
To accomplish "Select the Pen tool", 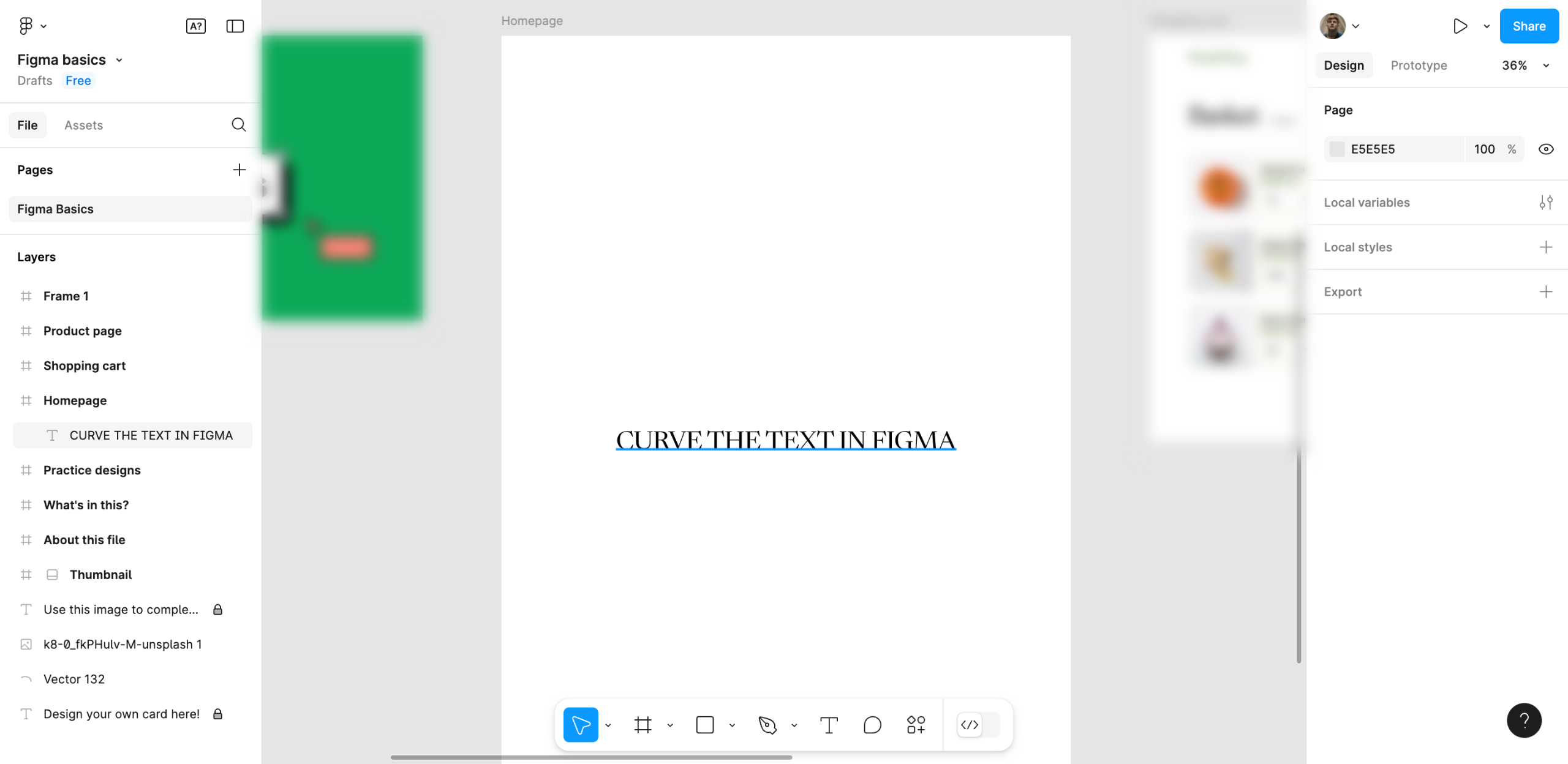I will (x=767, y=725).
